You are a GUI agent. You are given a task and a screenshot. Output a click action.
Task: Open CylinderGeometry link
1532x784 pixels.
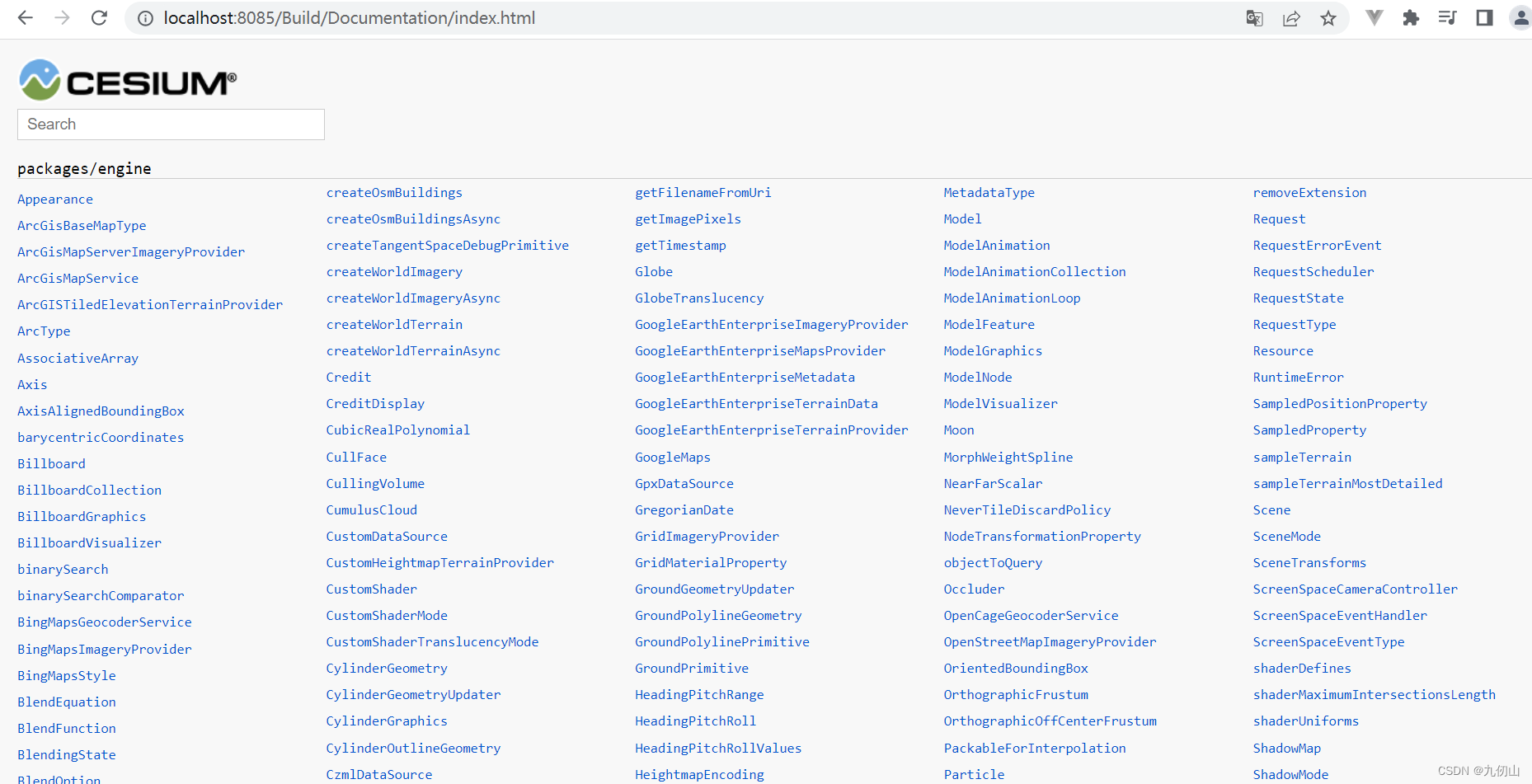387,669
